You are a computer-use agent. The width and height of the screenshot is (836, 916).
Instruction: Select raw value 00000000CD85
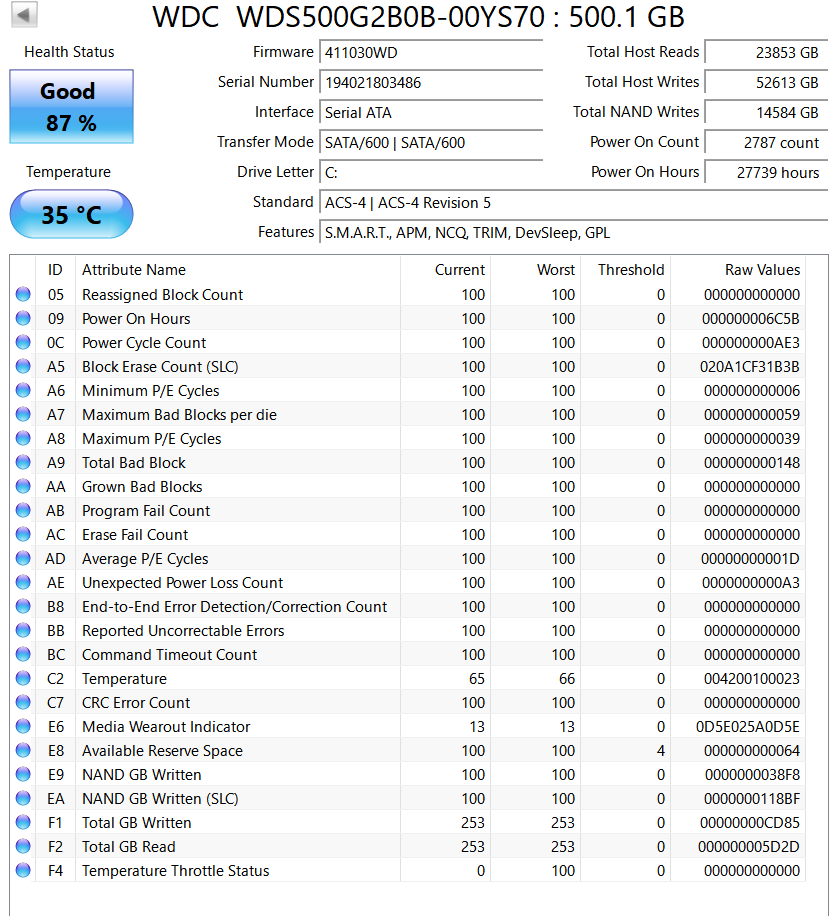(x=750, y=823)
